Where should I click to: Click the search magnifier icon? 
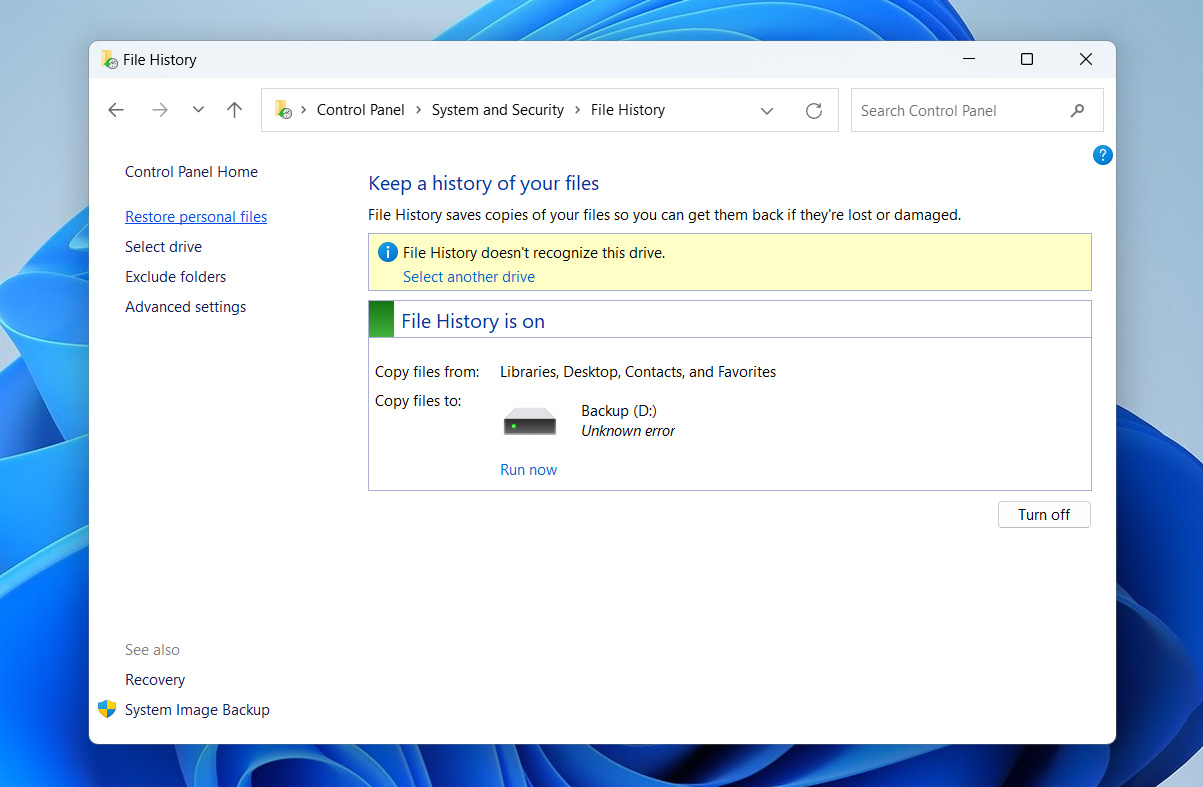click(1077, 111)
